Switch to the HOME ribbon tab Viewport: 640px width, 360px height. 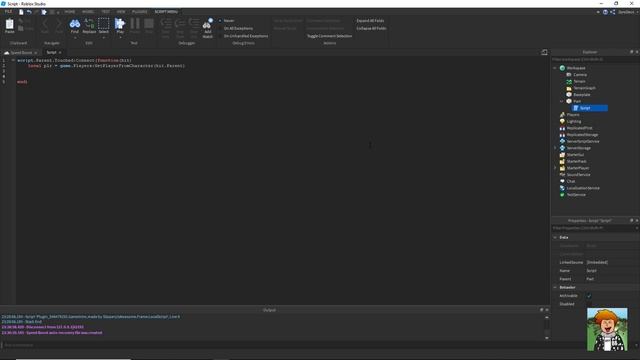tap(70, 12)
